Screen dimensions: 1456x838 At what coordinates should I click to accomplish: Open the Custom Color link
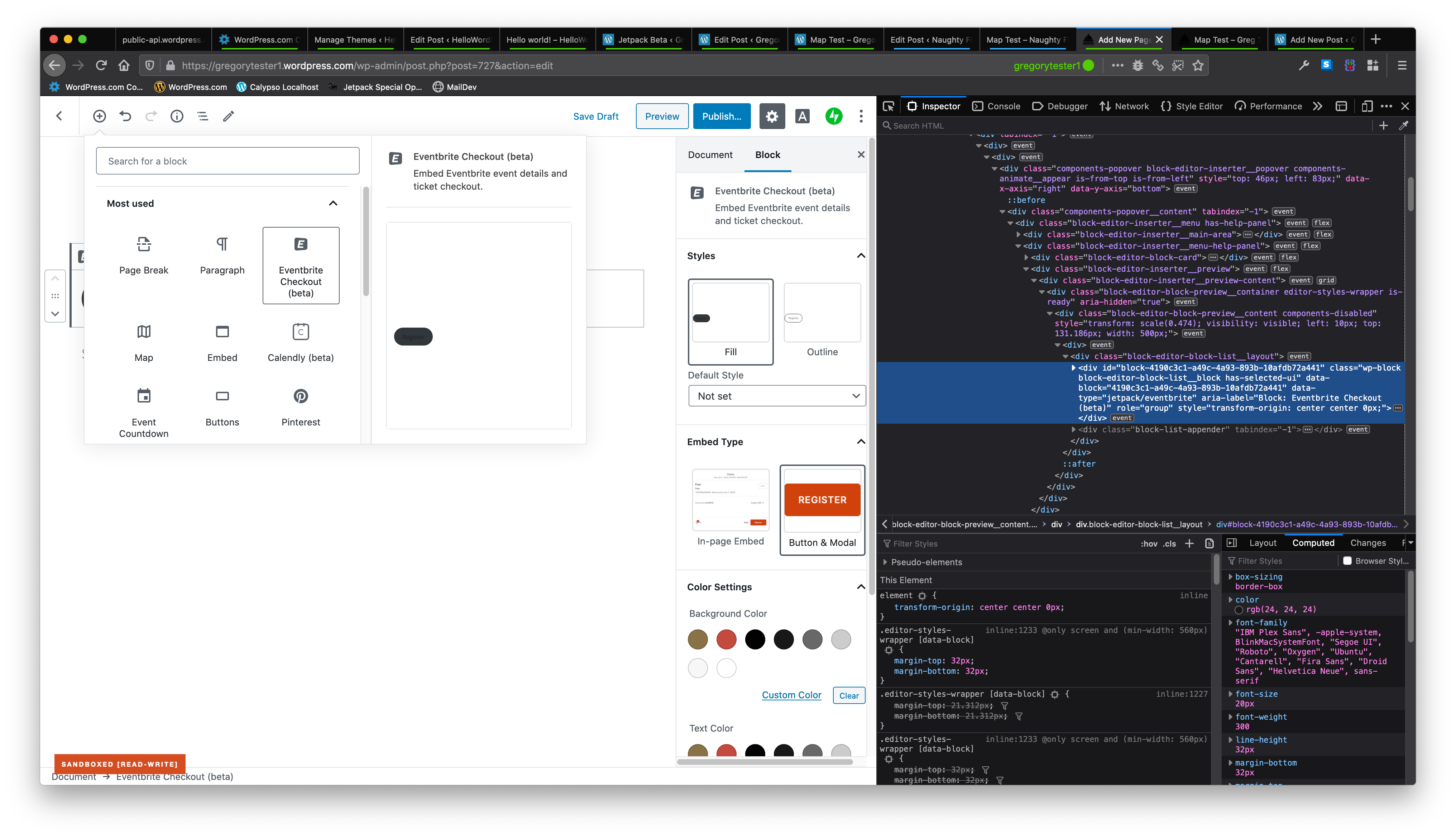[791, 695]
